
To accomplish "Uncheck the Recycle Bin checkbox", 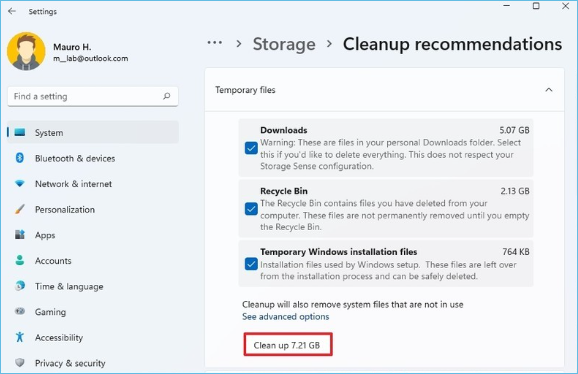I will (251, 209).
